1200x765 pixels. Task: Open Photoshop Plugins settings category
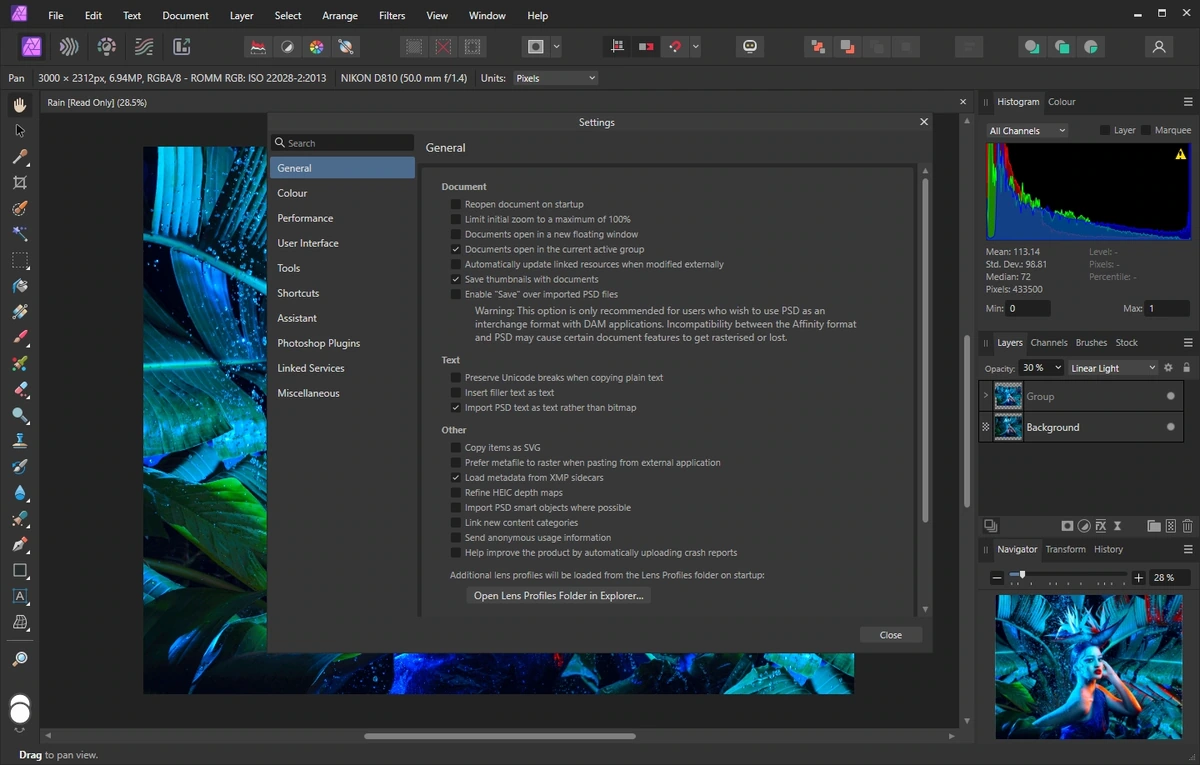tap(342, 343)
